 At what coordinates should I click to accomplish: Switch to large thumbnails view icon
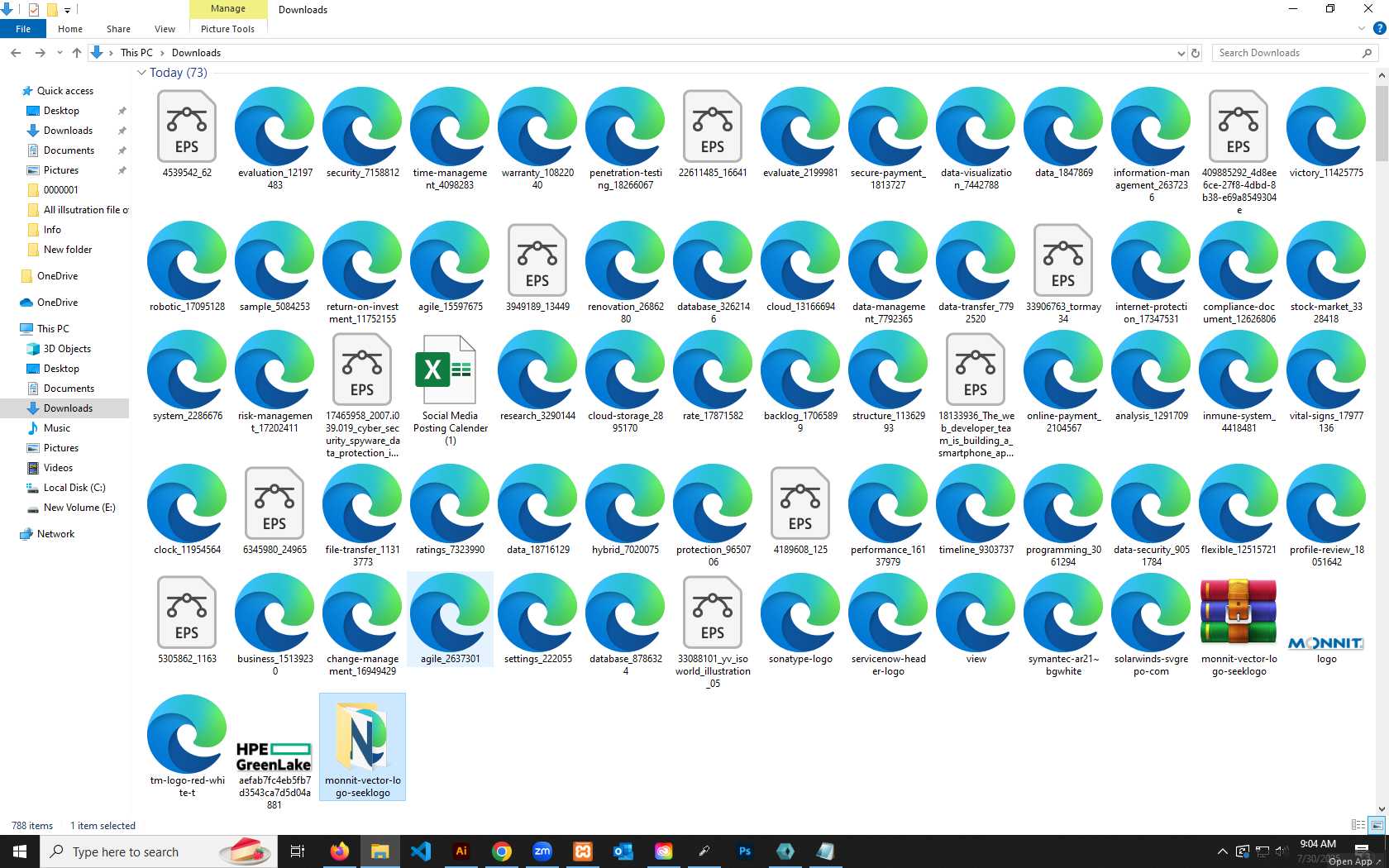coord(1377,825)
